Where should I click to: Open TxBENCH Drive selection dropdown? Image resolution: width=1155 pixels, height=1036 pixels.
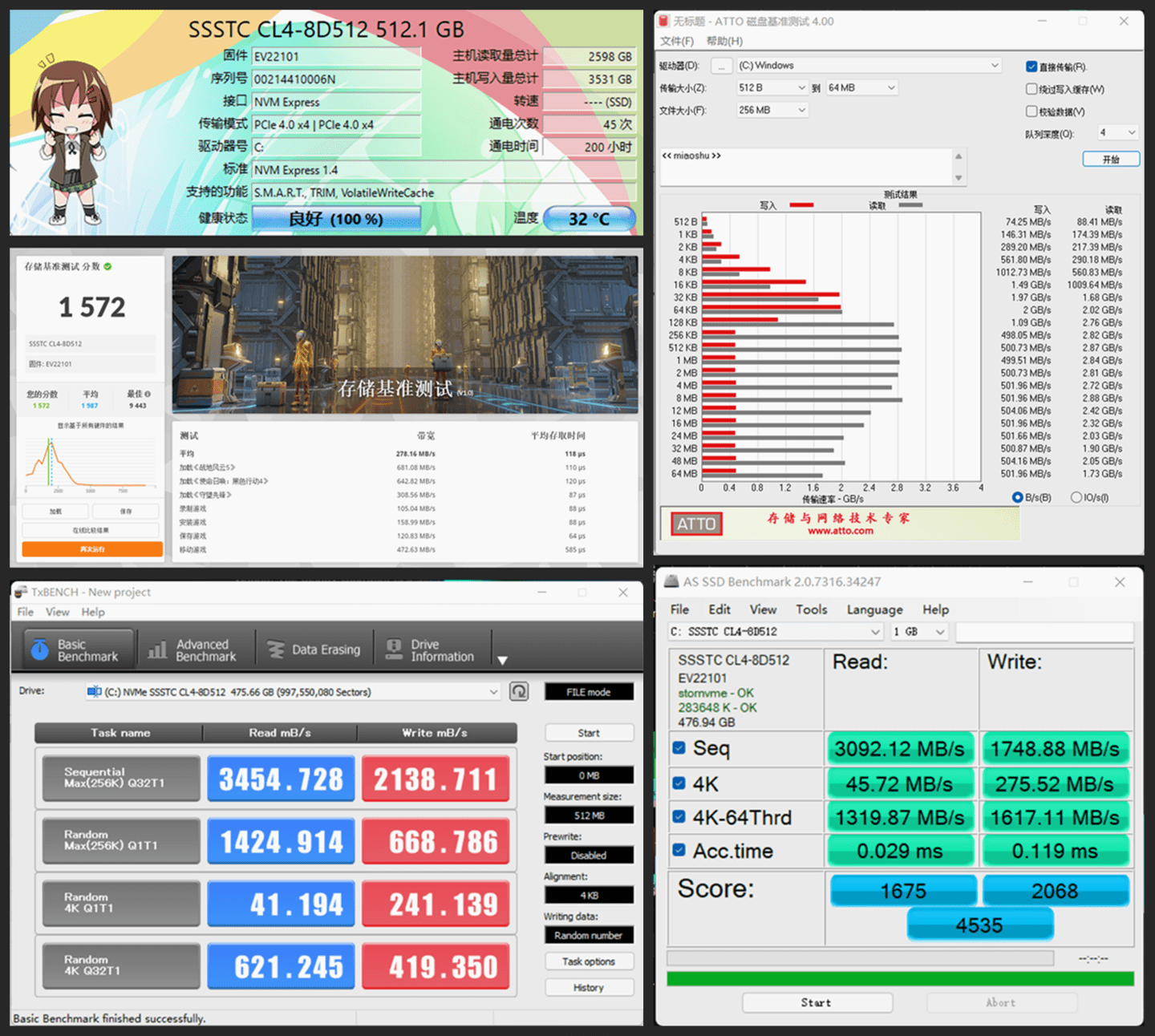tap(294, 691)
